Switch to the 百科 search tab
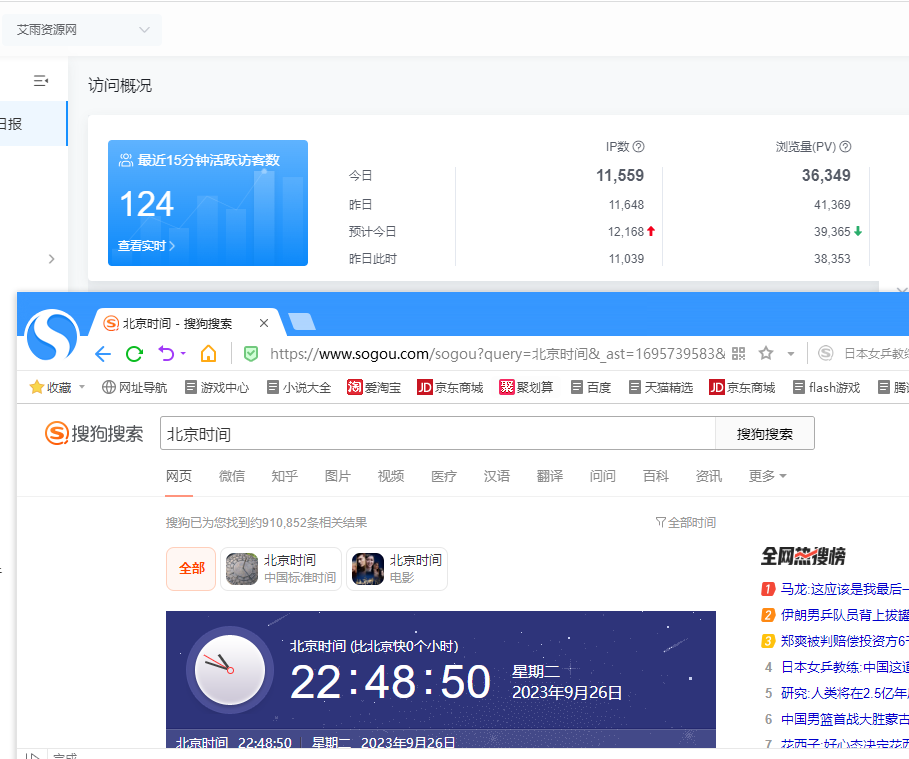Image resolution: width=909 pixels, height=759 pixels. pos(656,476)
